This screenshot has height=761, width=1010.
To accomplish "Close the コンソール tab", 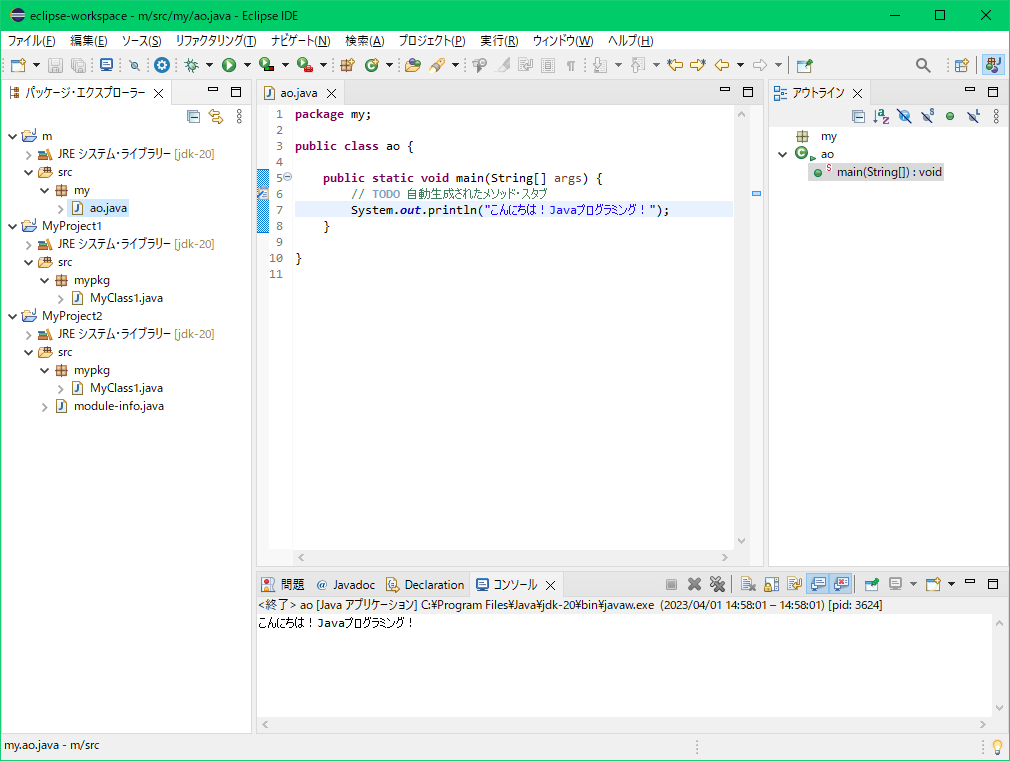I will point(551,585).
